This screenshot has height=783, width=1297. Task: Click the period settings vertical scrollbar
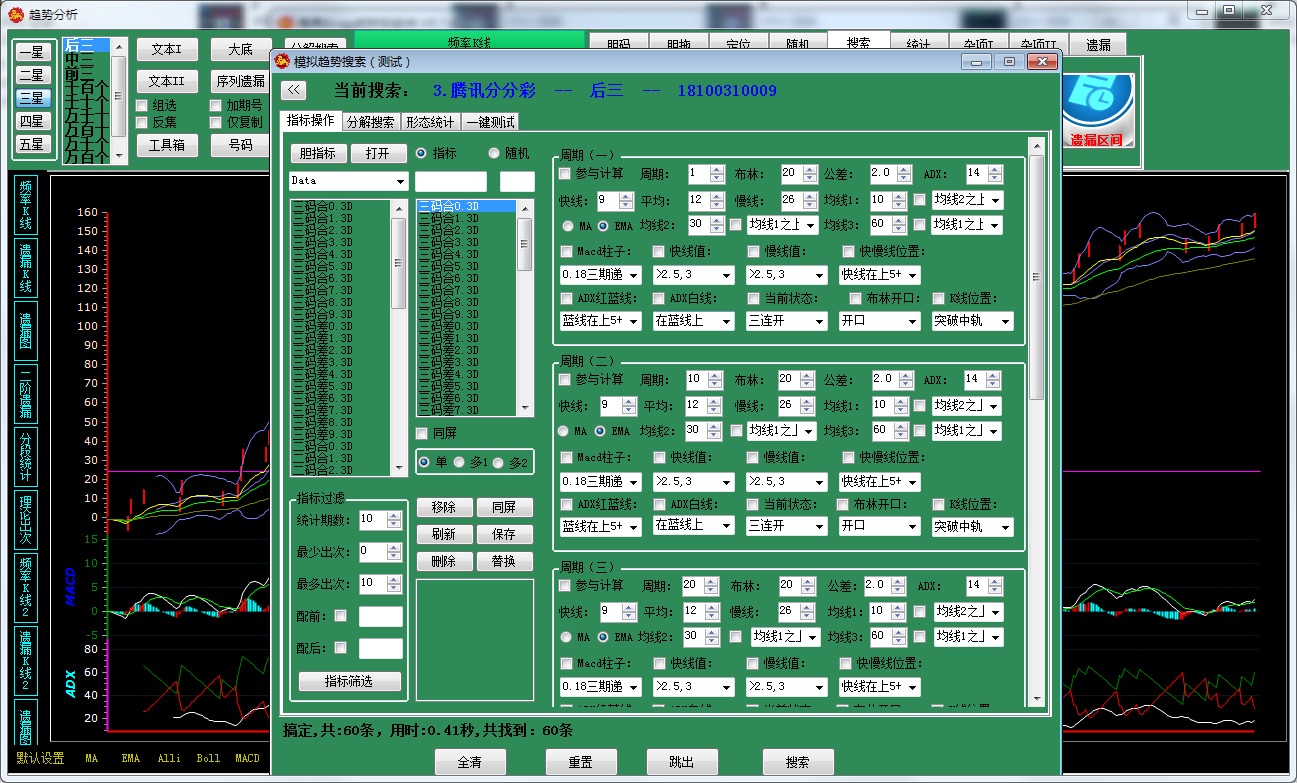pyautogui.click(x=1036, y=430)
